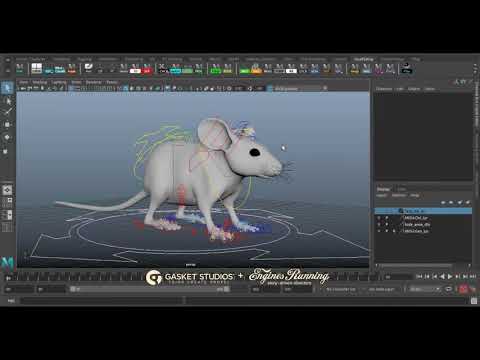The width and height of the screenshot is (480, 360).
Task: Open the viewport Panels menu
Action: pos(112,82)
